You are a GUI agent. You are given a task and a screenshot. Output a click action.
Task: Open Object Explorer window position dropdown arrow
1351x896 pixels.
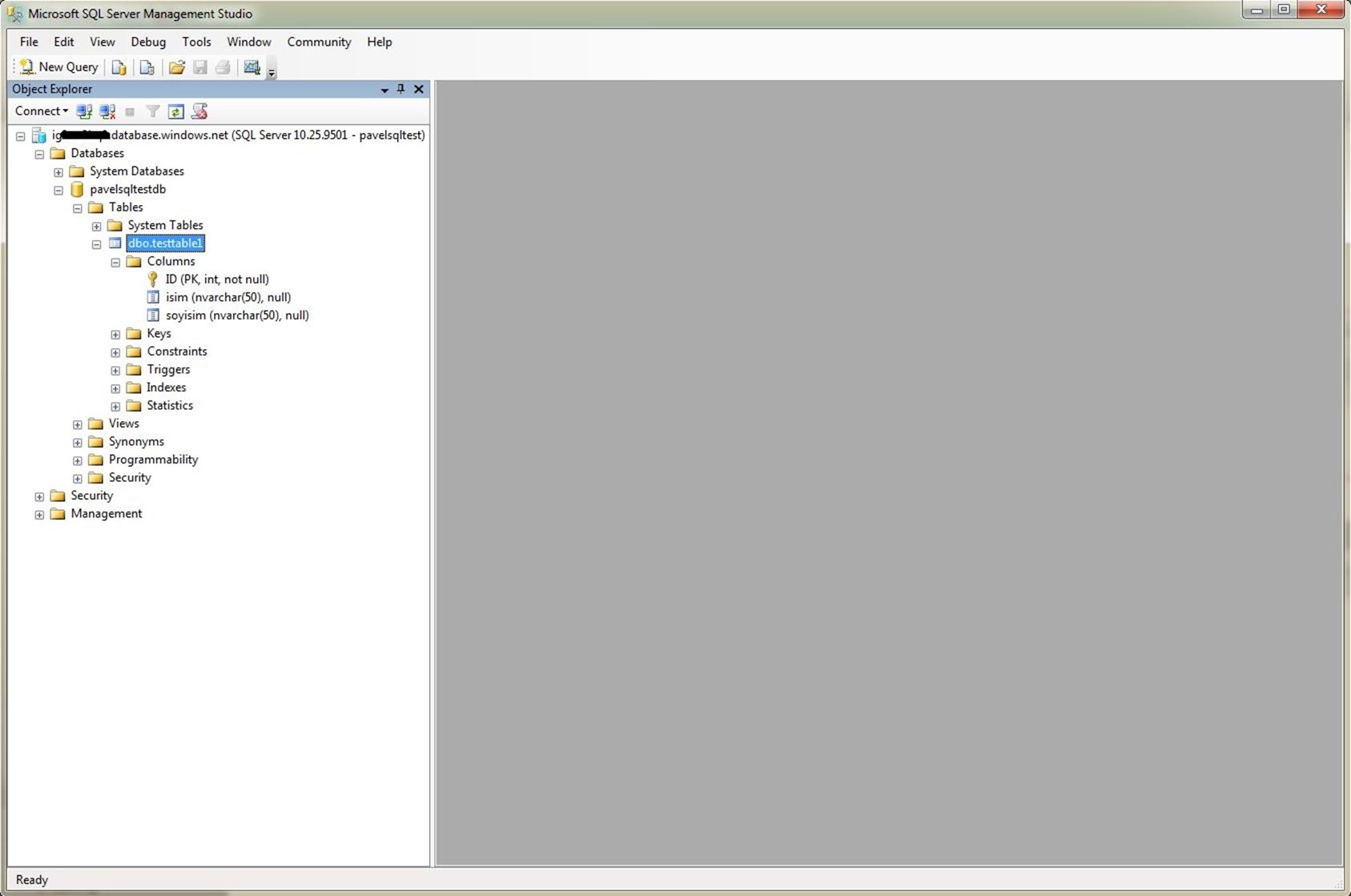pyautogui.click(x=384, y=90)
